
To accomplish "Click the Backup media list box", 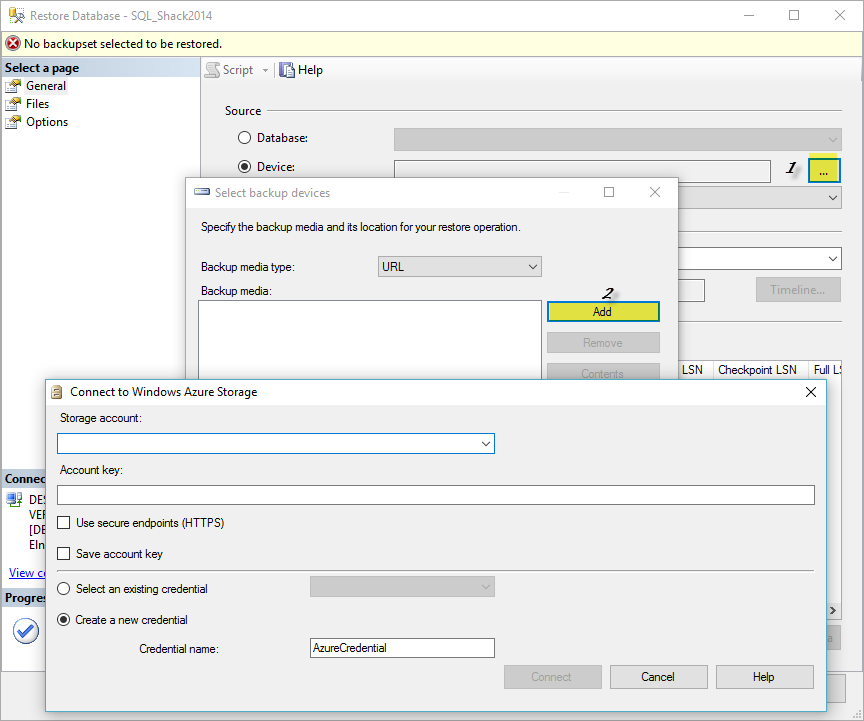I will click(x=370, y=340).
